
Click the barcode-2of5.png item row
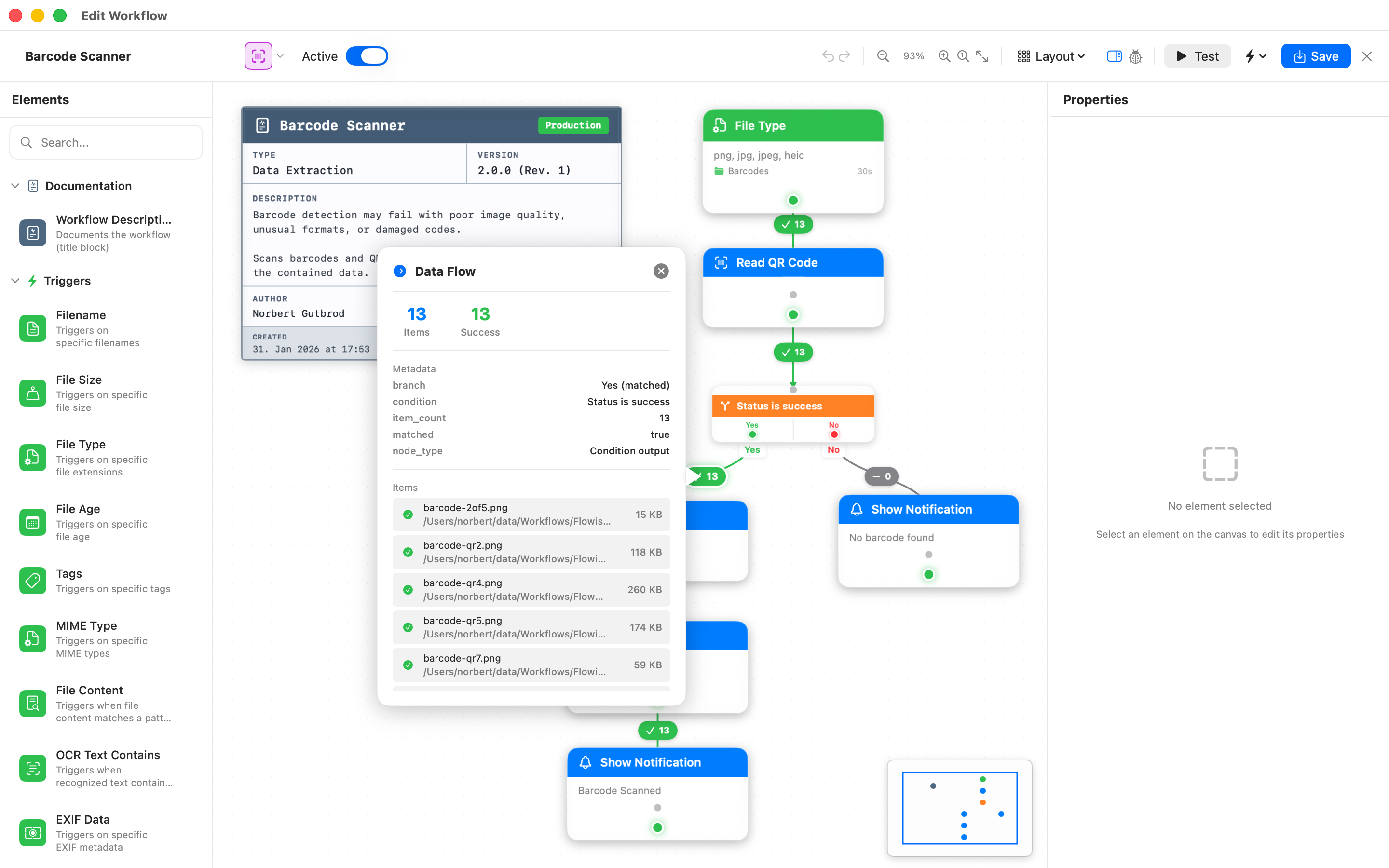coord(531,515)
